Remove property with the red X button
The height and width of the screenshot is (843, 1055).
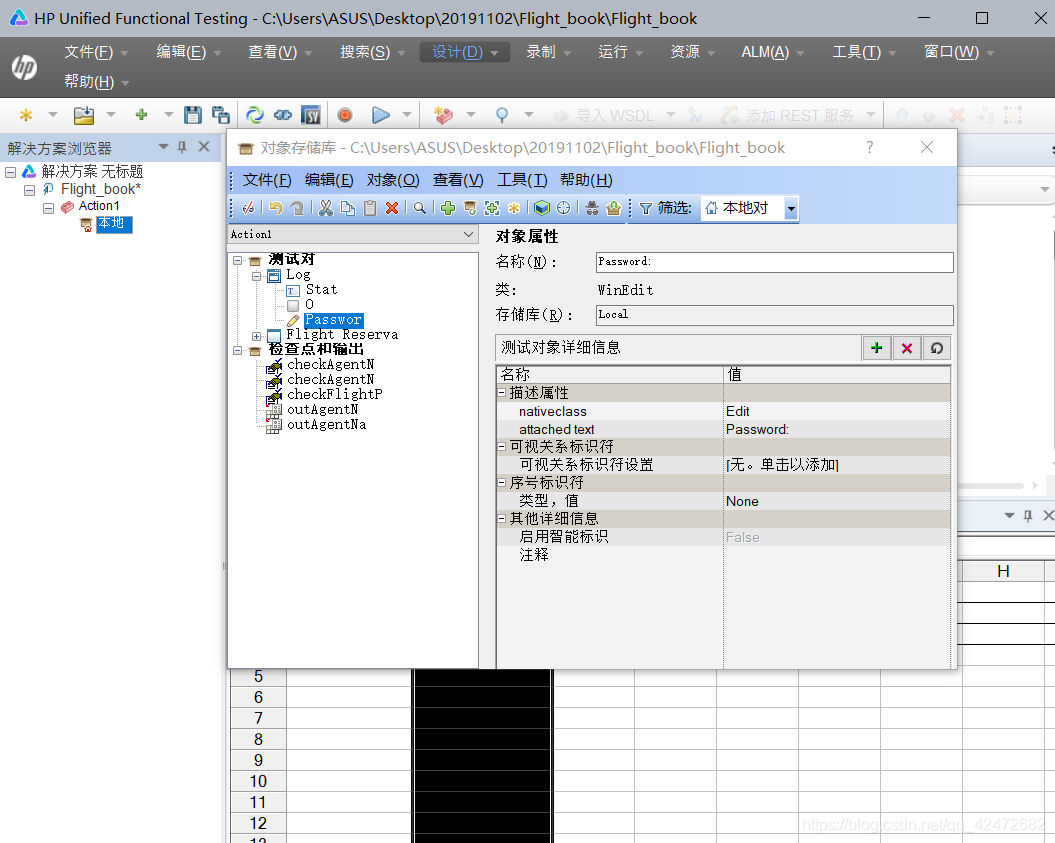point(906,348)
